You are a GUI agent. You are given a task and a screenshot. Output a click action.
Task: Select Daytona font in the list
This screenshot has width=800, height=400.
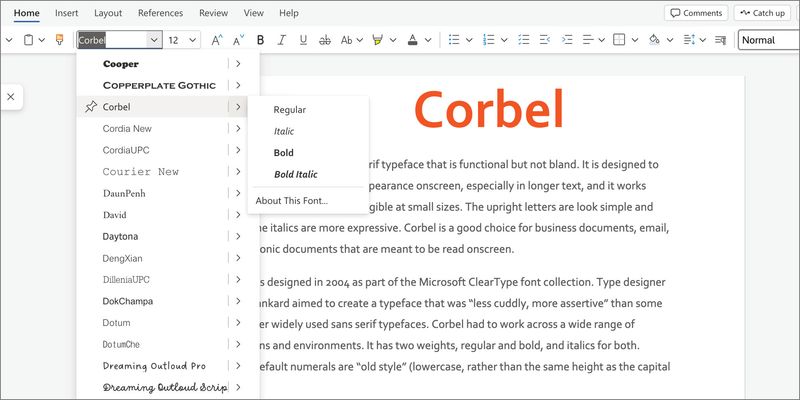(x=120, y=236)
